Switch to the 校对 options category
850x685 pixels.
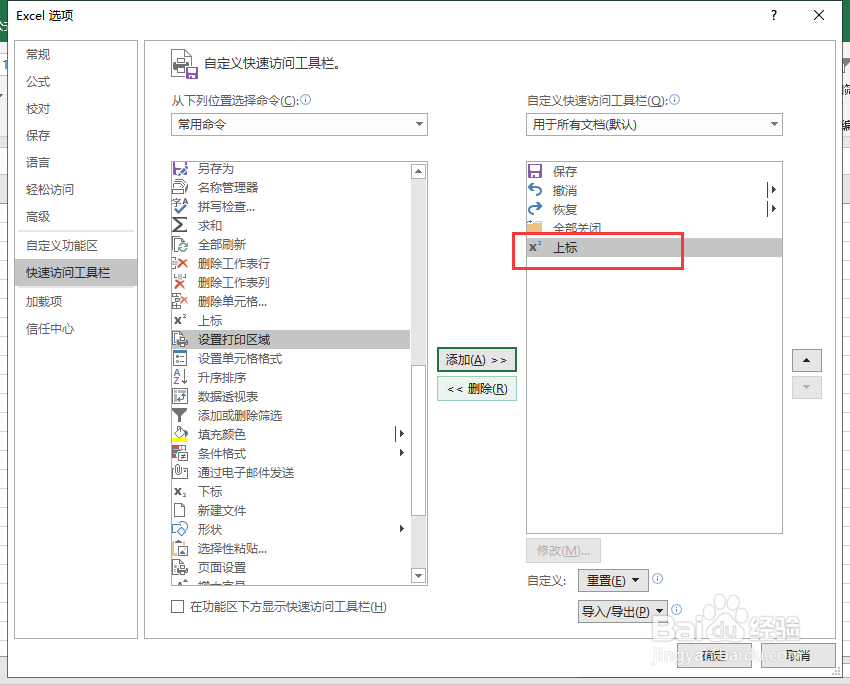tap(76, 108)
